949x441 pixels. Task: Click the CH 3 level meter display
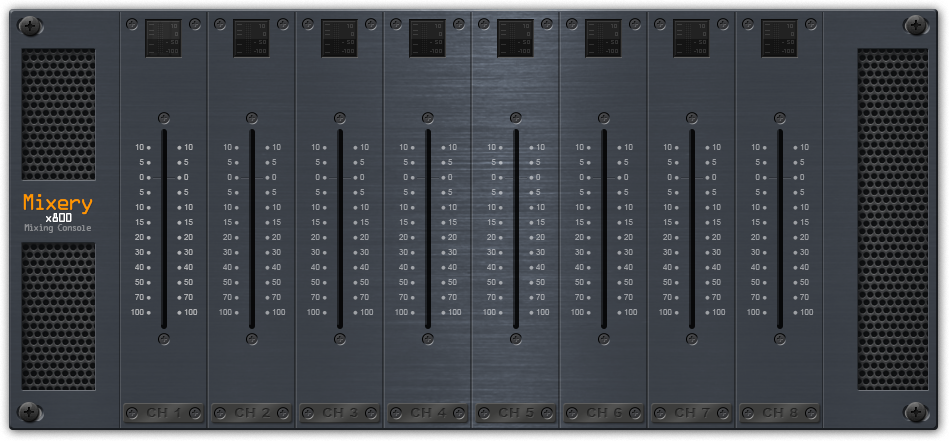coord(339,39)
